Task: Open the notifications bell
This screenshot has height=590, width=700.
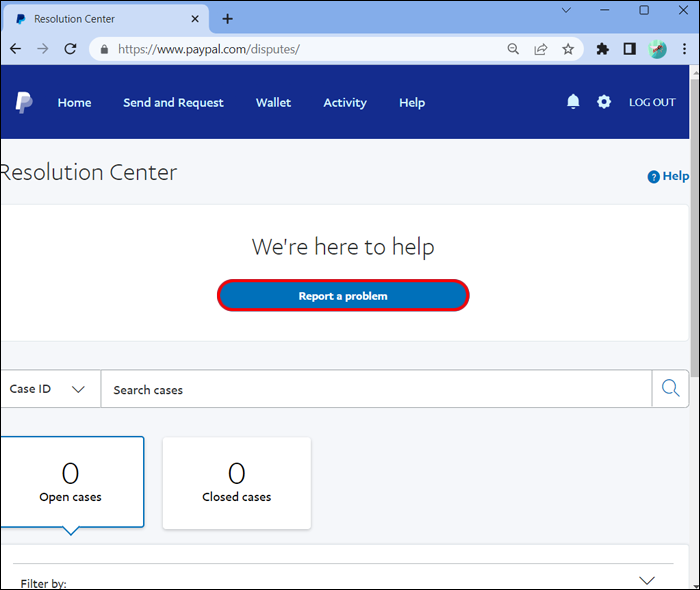Action: [x=573, y=102]
